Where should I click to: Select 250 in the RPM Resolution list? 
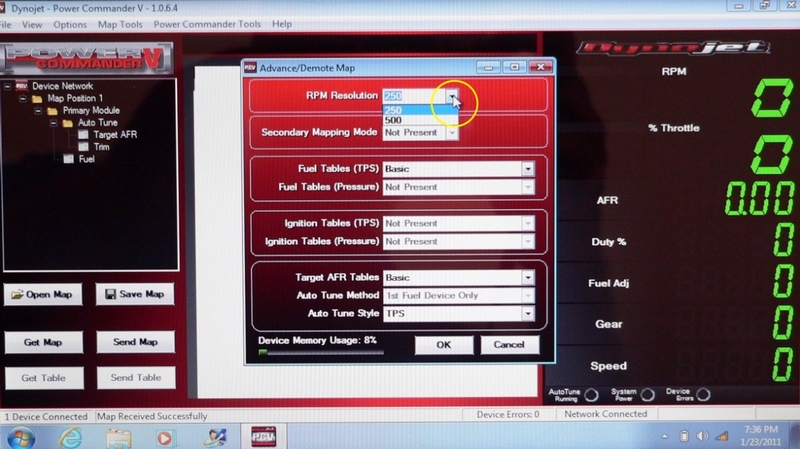click(420, 110)
